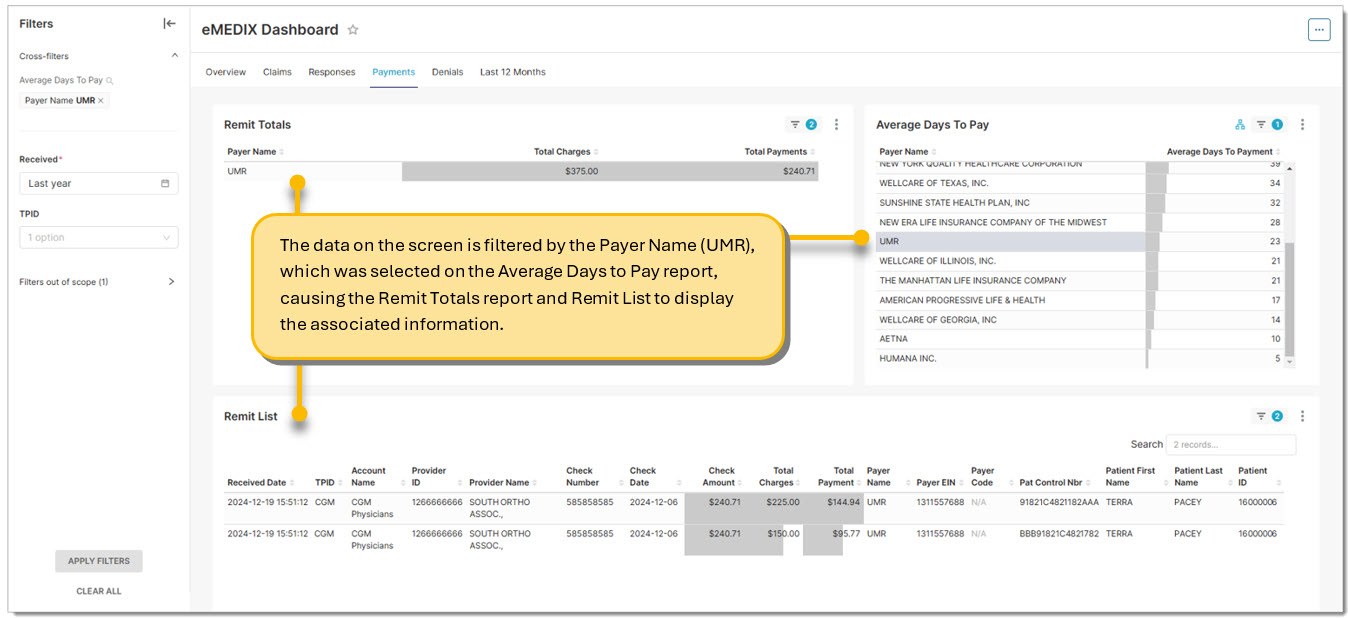Collapse the Filters sidebar panel
1348x618 pixels.
point(169,24)
